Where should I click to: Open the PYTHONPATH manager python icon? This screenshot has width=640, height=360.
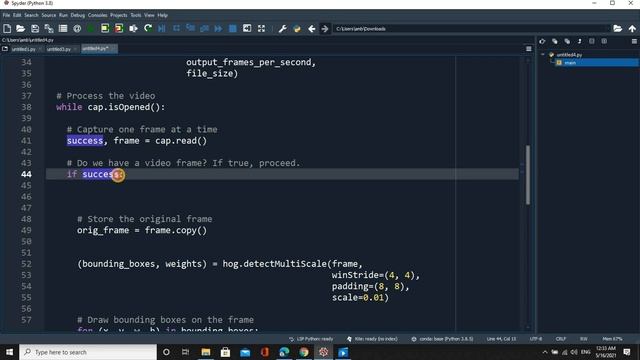click(297, 29)
